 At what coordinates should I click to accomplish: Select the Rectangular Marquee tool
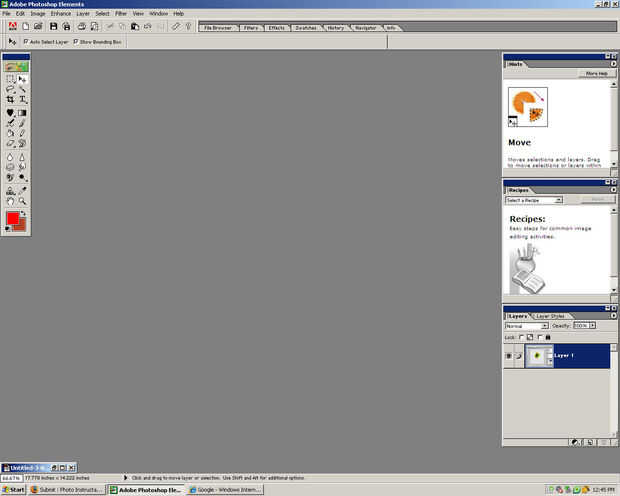[10, 79]
